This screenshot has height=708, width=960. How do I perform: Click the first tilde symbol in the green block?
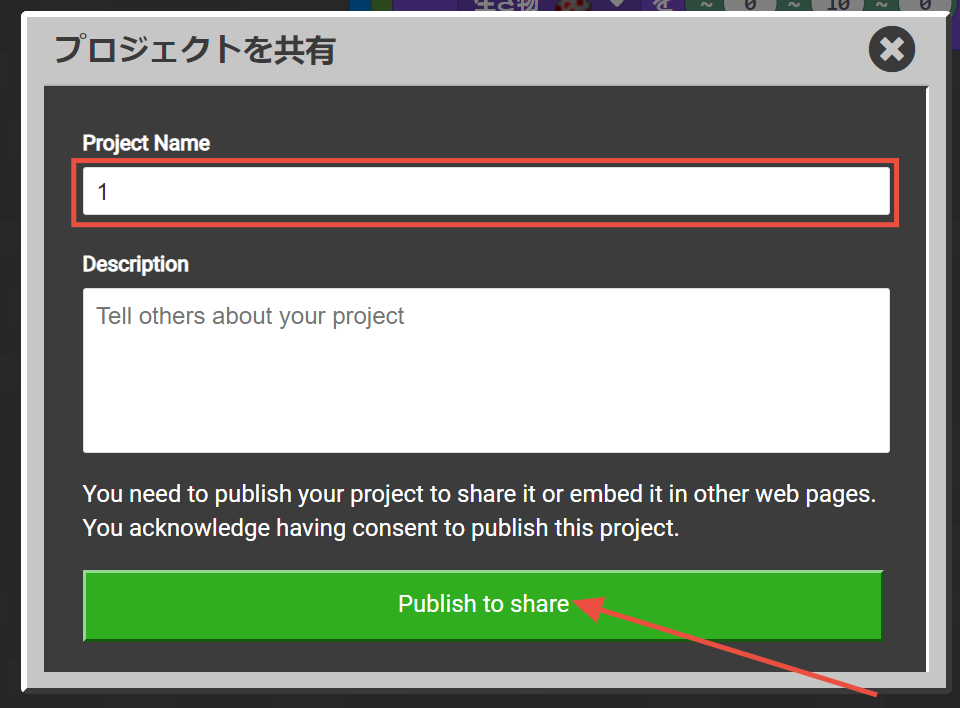pos(705,5)
